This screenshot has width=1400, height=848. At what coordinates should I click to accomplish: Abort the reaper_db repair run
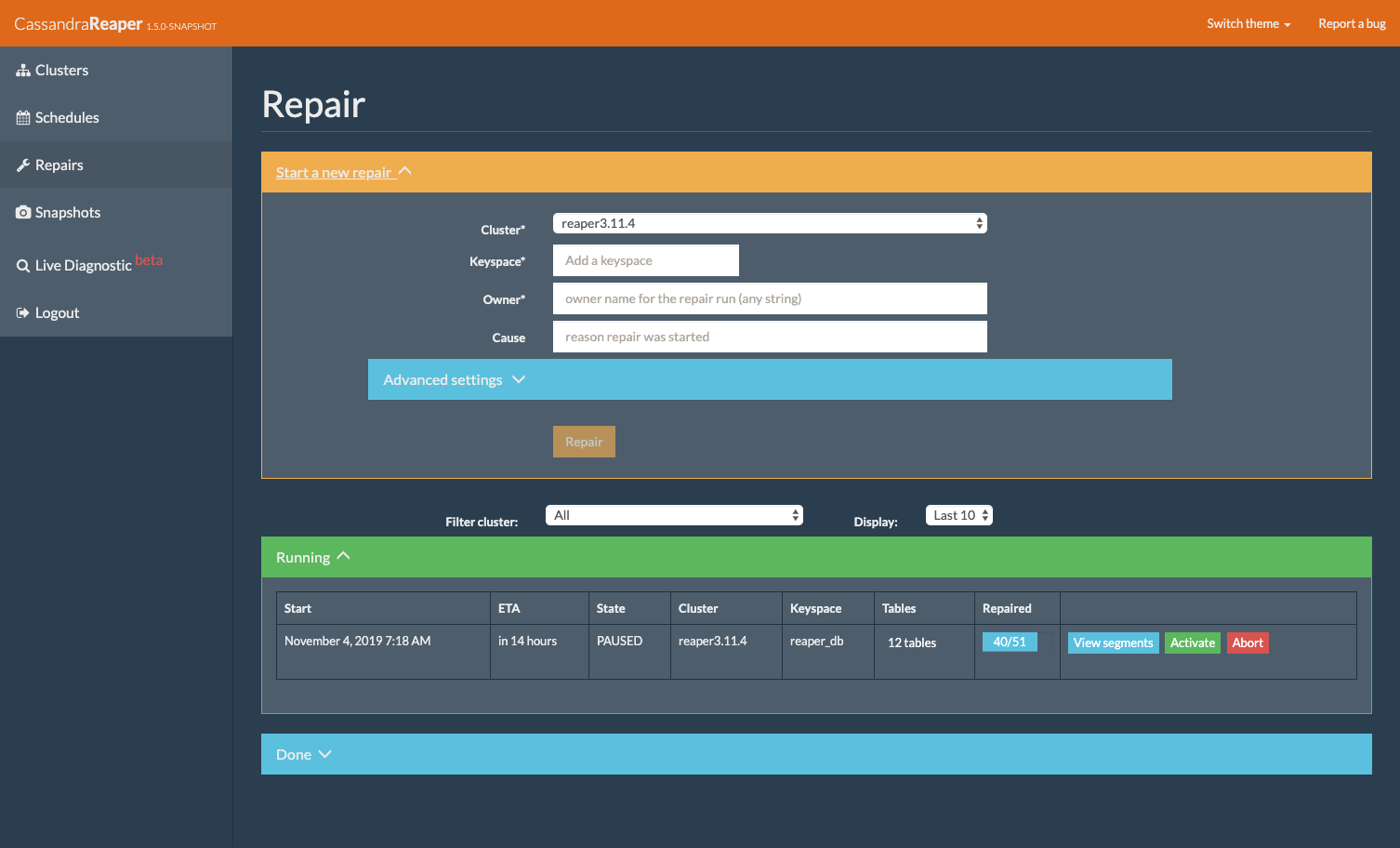1248,643
